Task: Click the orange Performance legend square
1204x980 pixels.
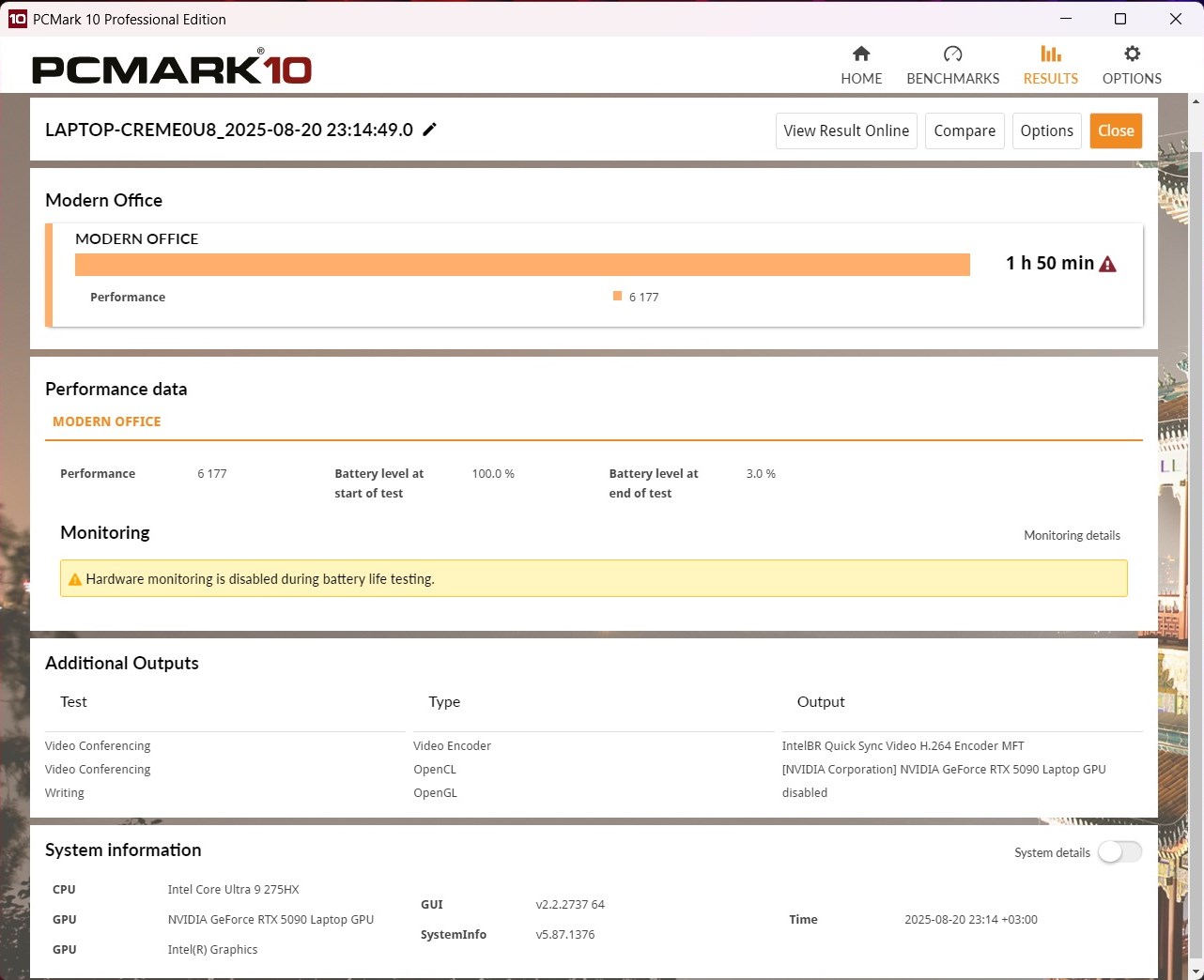Action: click(617, 297)
